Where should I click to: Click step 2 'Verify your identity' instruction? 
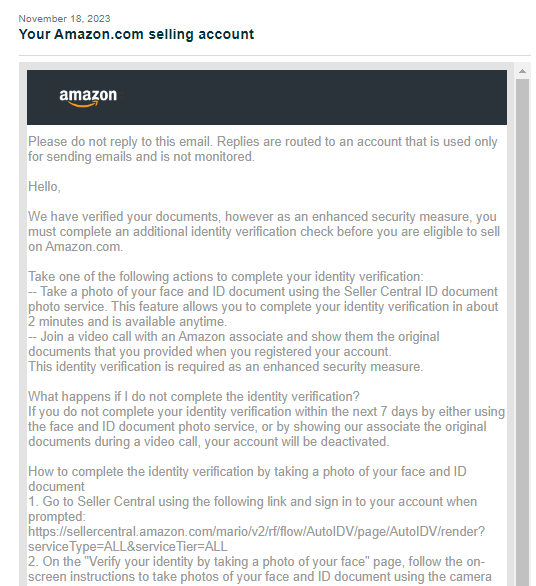pos(260,569)
